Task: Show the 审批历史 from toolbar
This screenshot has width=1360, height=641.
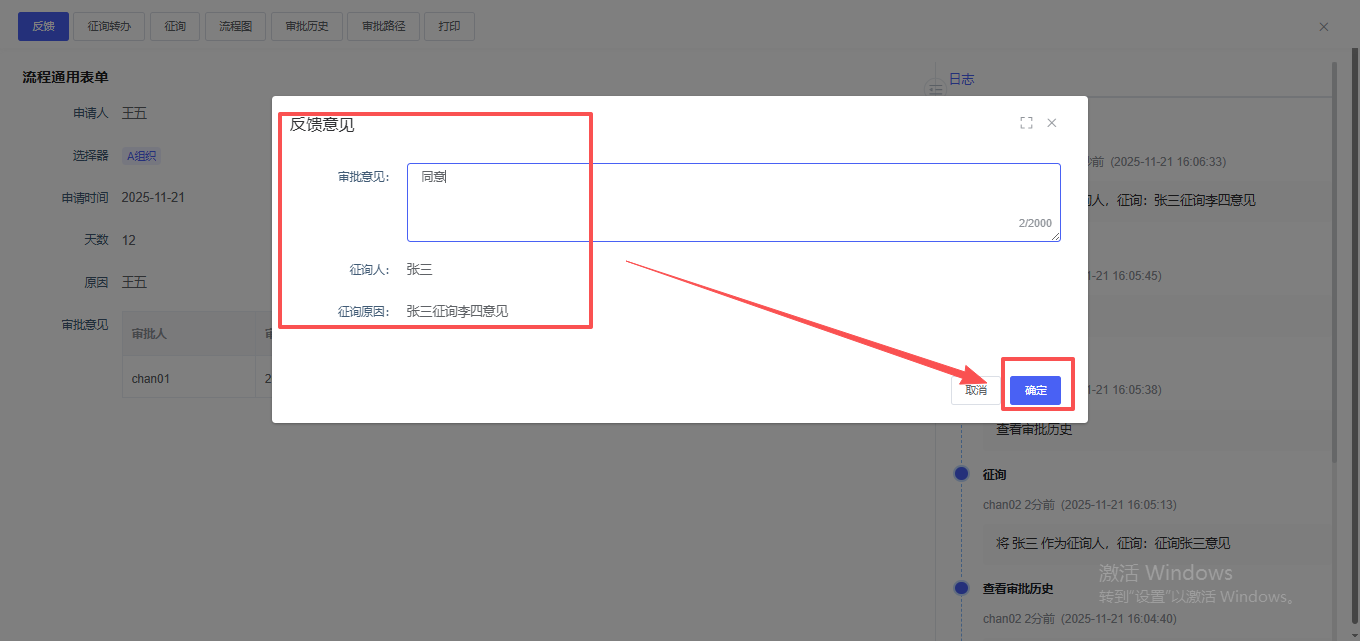Action: [x=307, y=27]
